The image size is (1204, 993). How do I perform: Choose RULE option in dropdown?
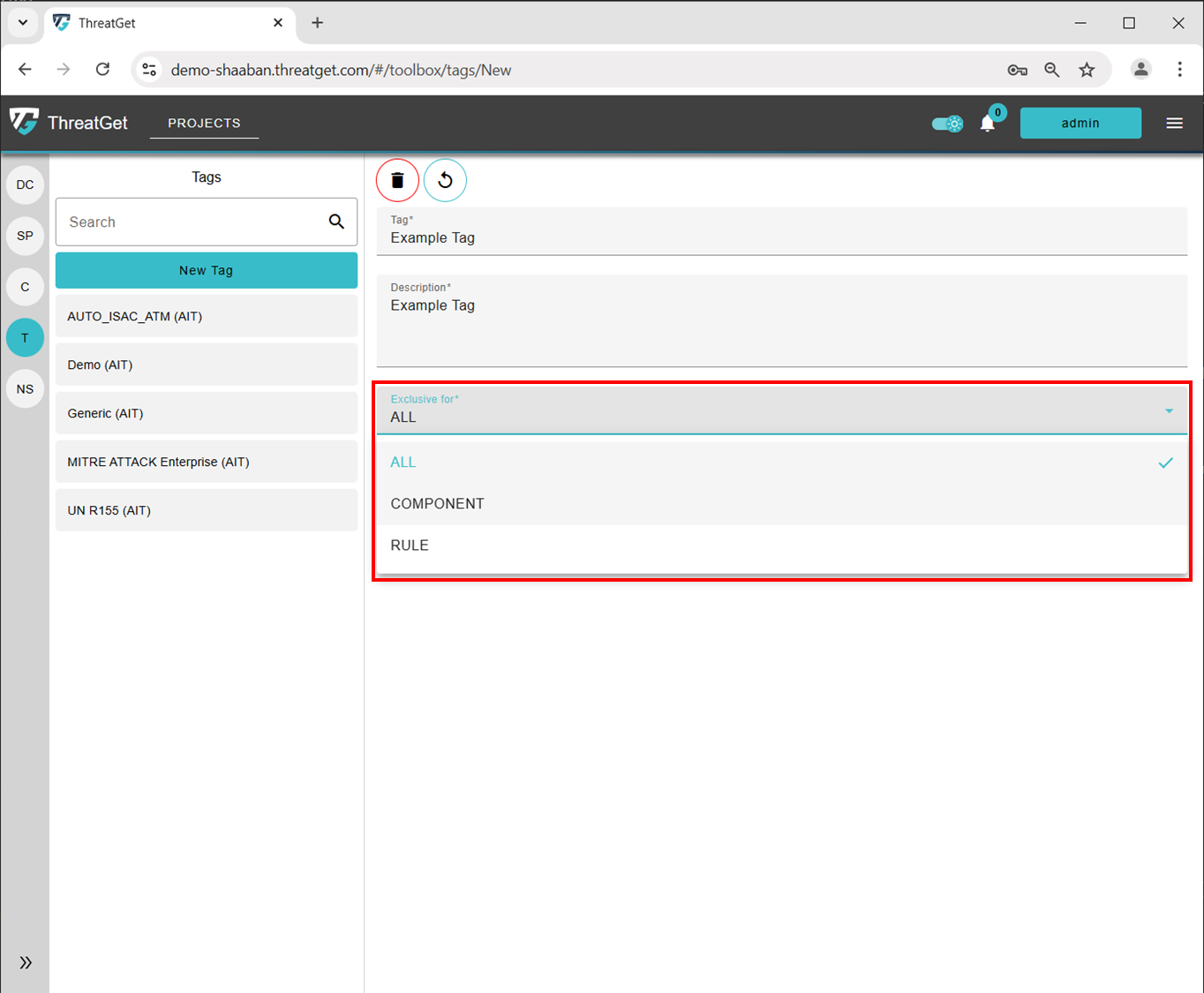coord(410,545)
